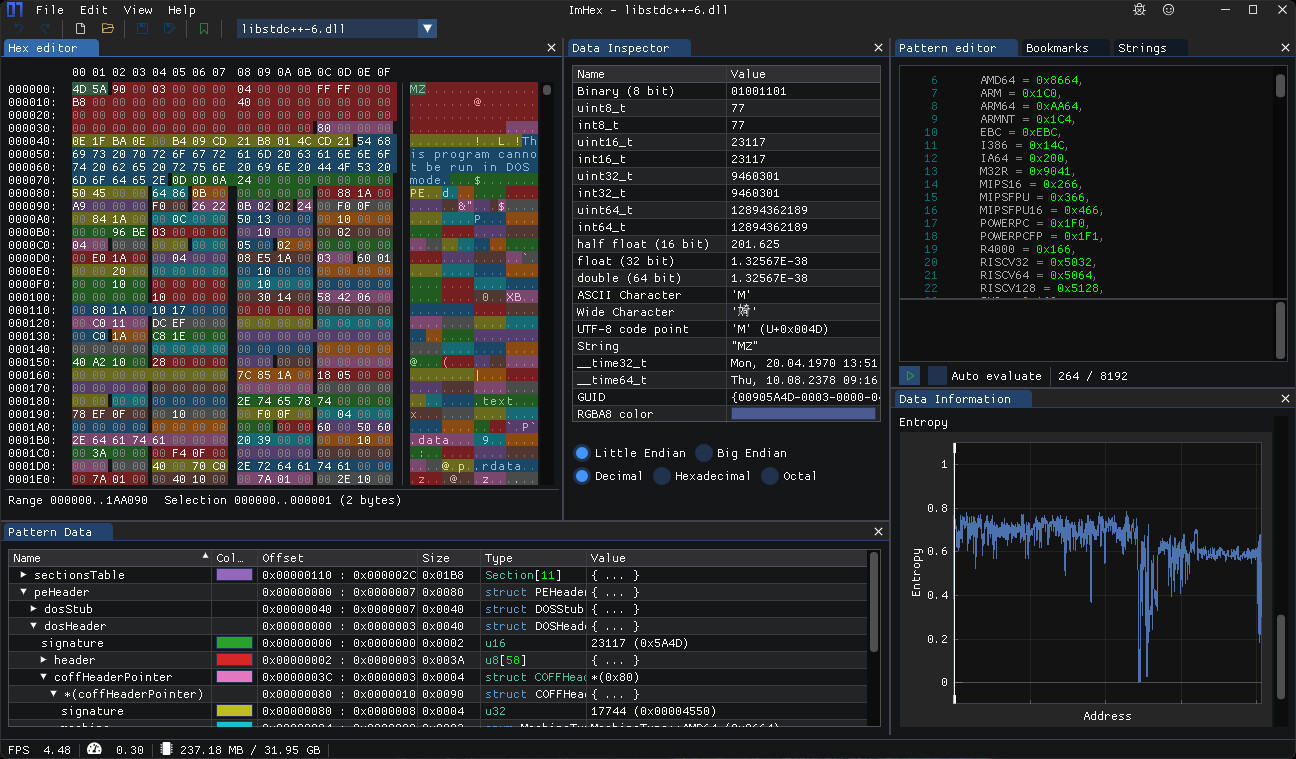
Task: Create a new file
Action: (x=80, y=29)
